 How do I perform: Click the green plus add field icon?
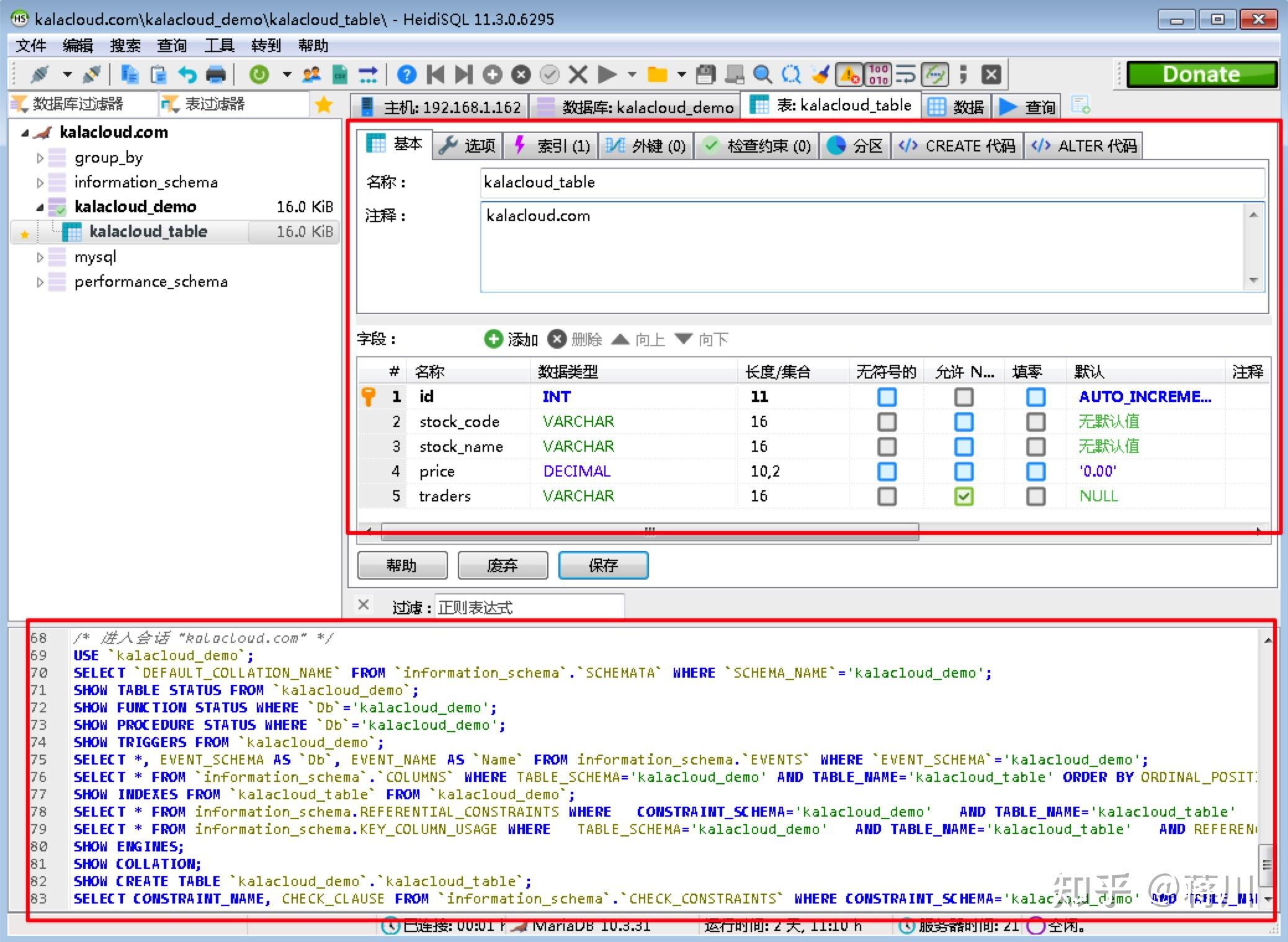point(493,339)
